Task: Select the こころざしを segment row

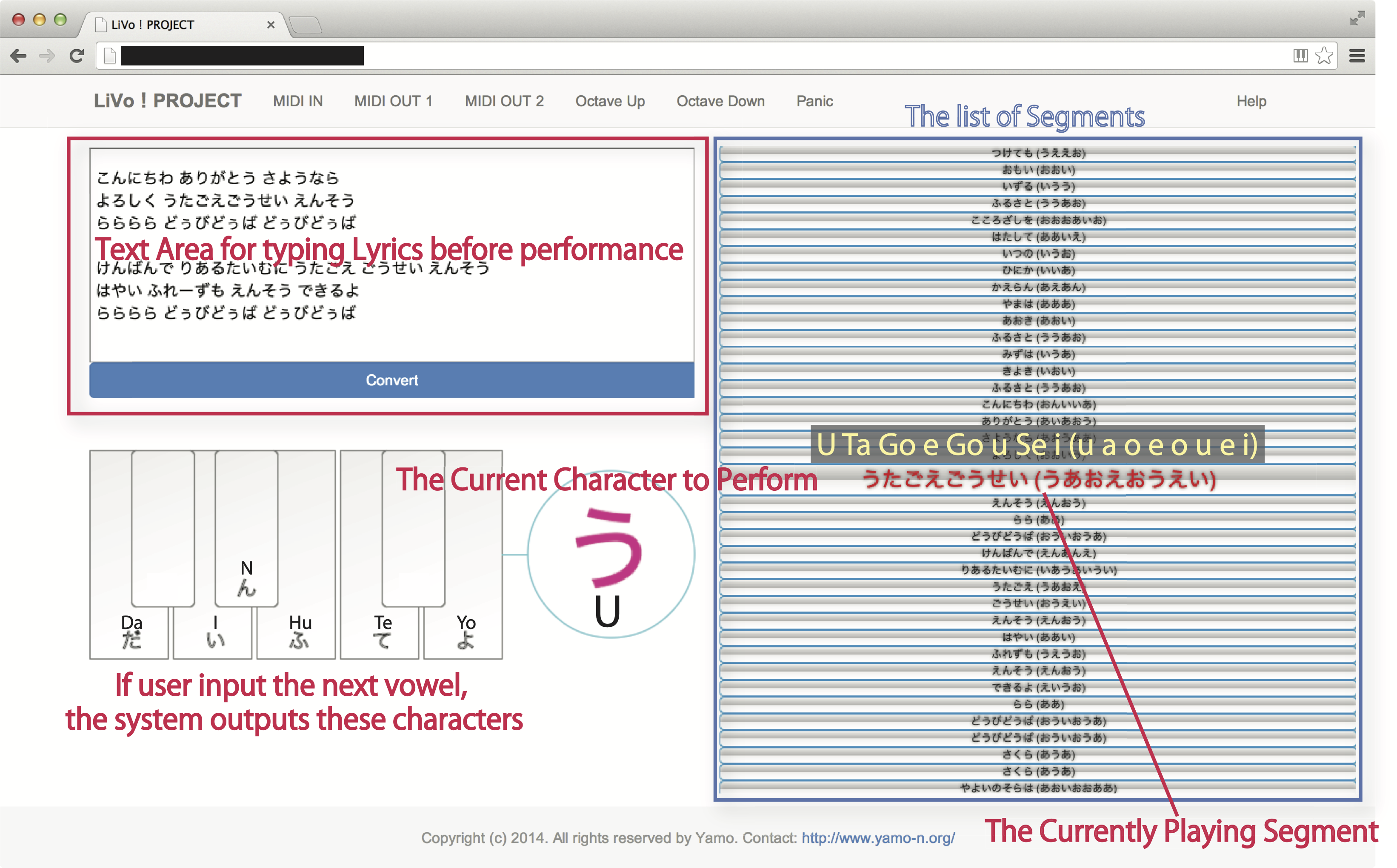Action: click(1037, 220)
